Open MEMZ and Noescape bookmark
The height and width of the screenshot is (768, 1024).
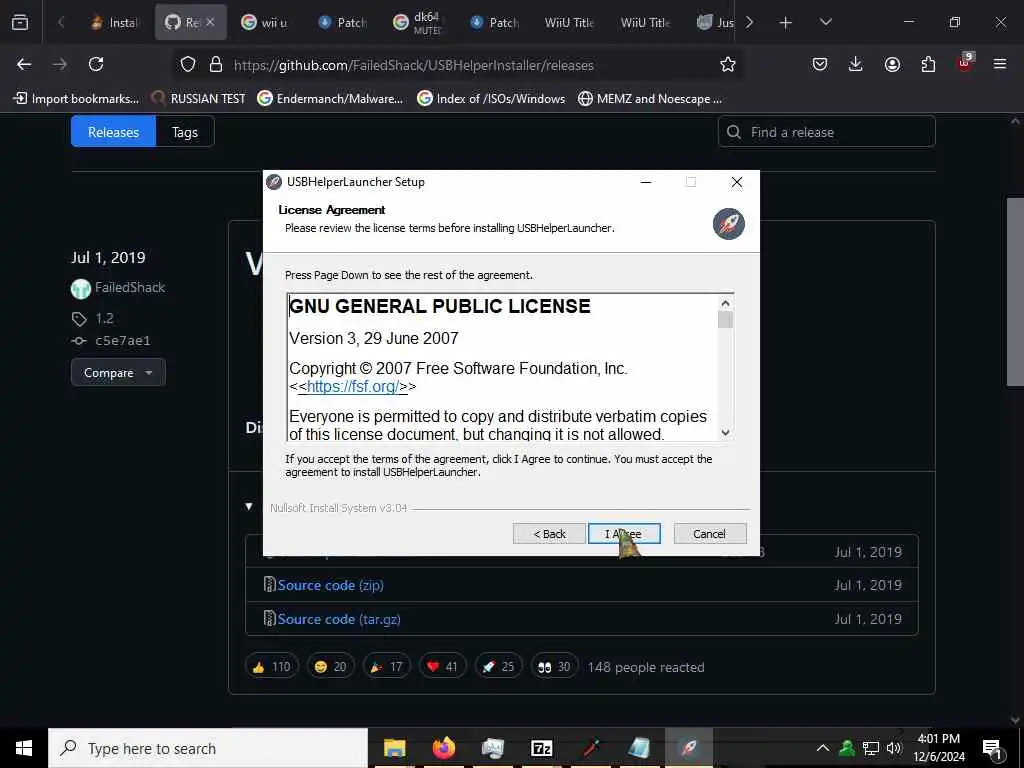pyautogui.click(x=650, y=99)
